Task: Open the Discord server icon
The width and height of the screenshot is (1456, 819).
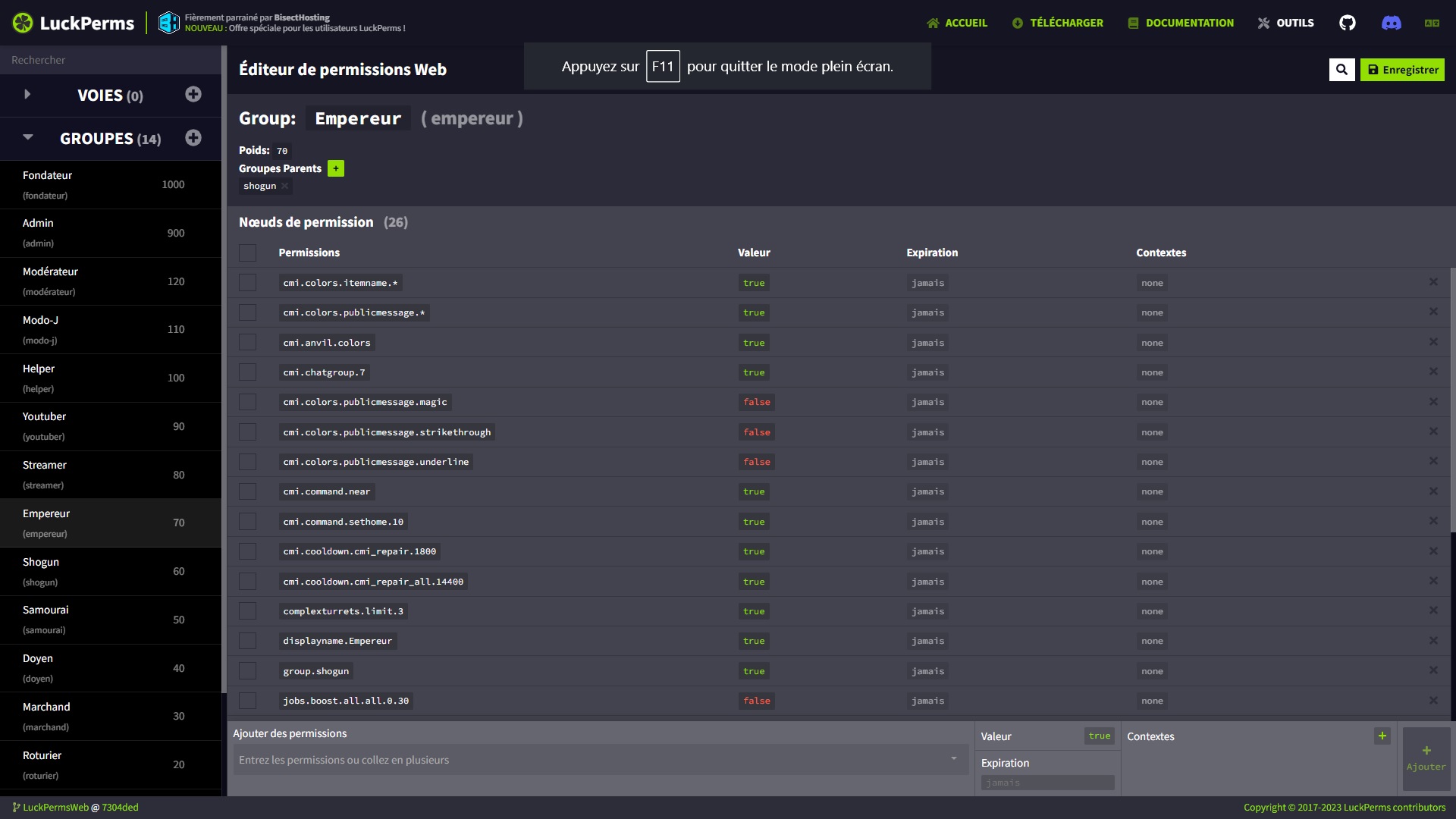Action: point(1391,23)
